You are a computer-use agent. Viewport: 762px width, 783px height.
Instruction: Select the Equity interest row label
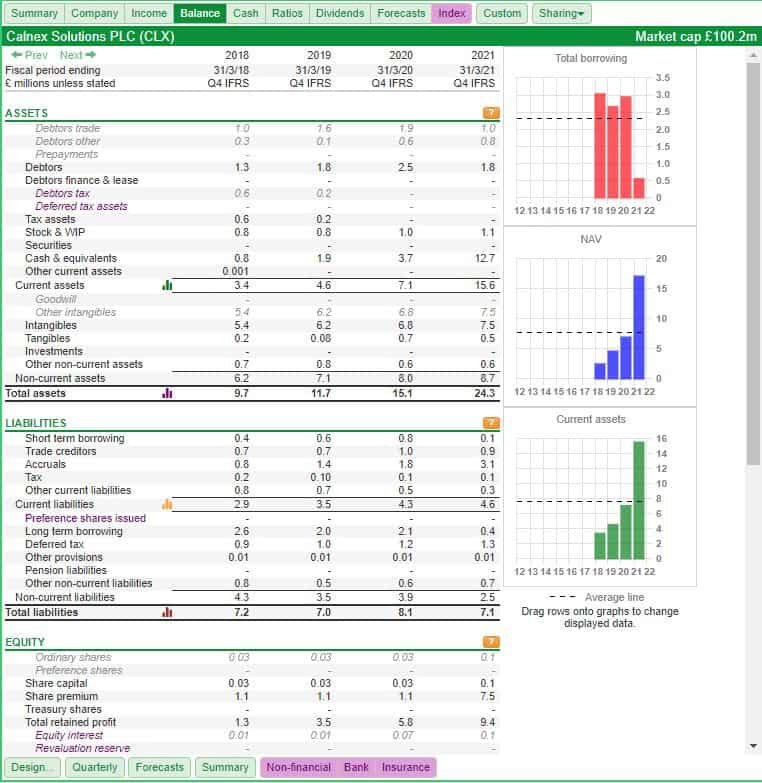click(69, 735)
